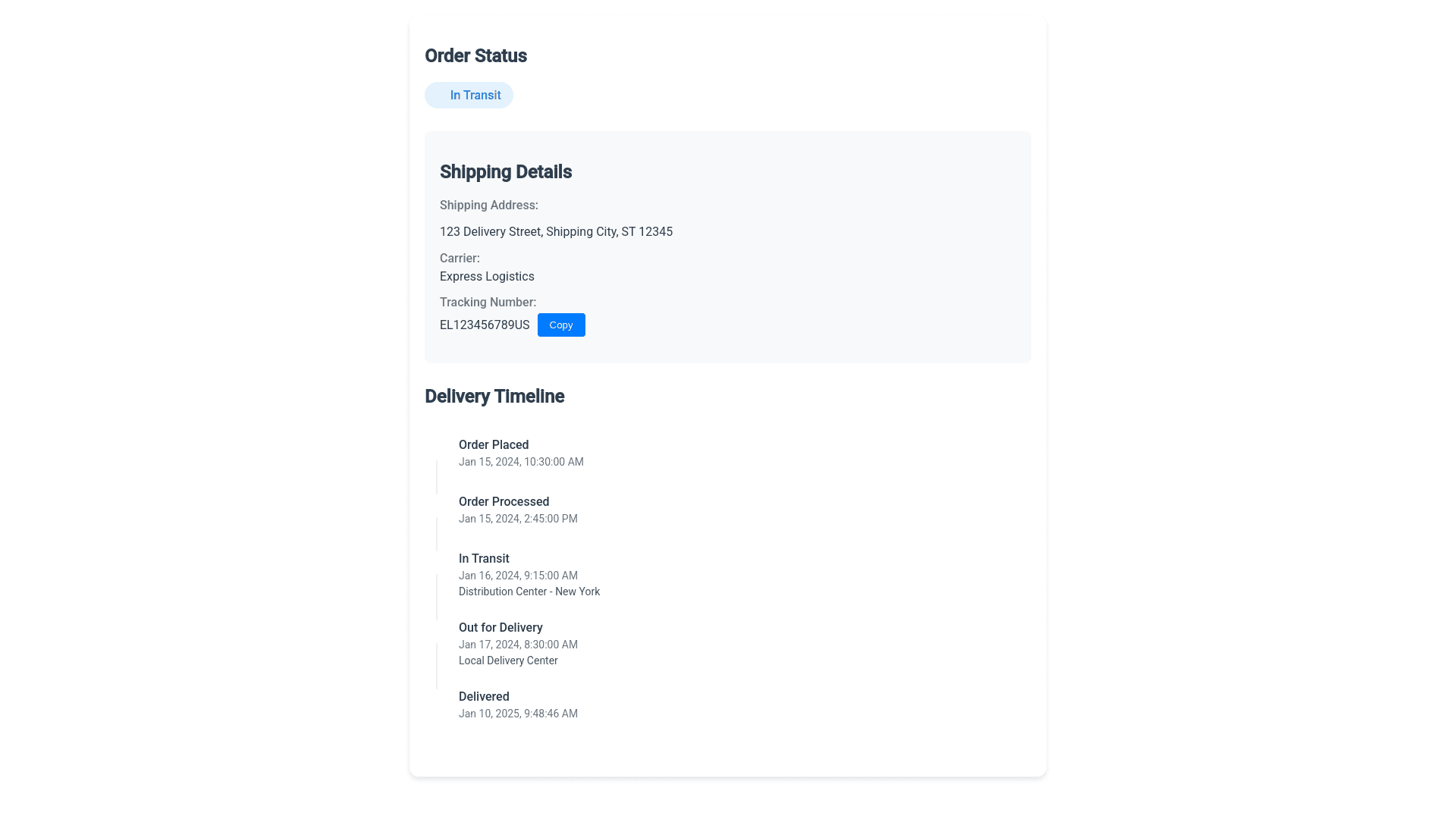1456x819 pixels.
Task: Click the Tracking Number label
Action: click(x=488, y=302)
